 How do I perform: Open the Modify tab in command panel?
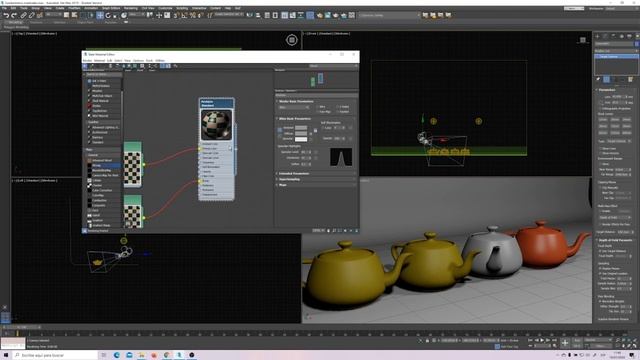coord(605,36)
